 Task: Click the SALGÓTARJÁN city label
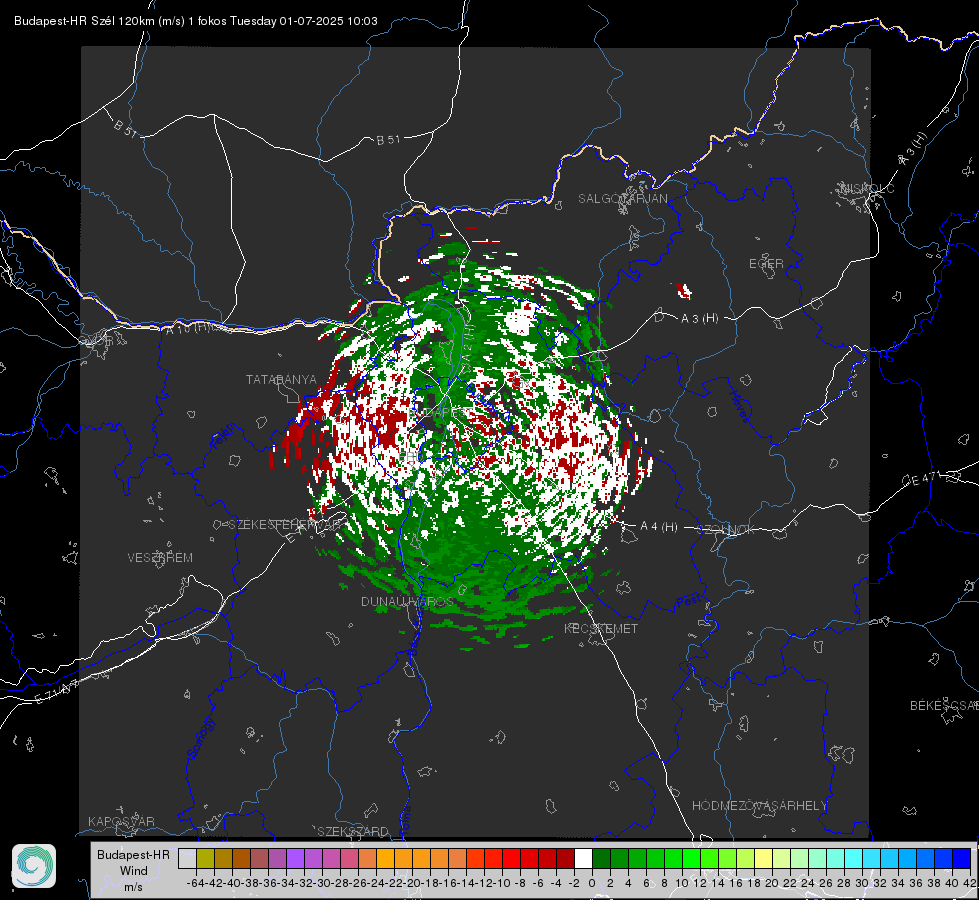622,199
